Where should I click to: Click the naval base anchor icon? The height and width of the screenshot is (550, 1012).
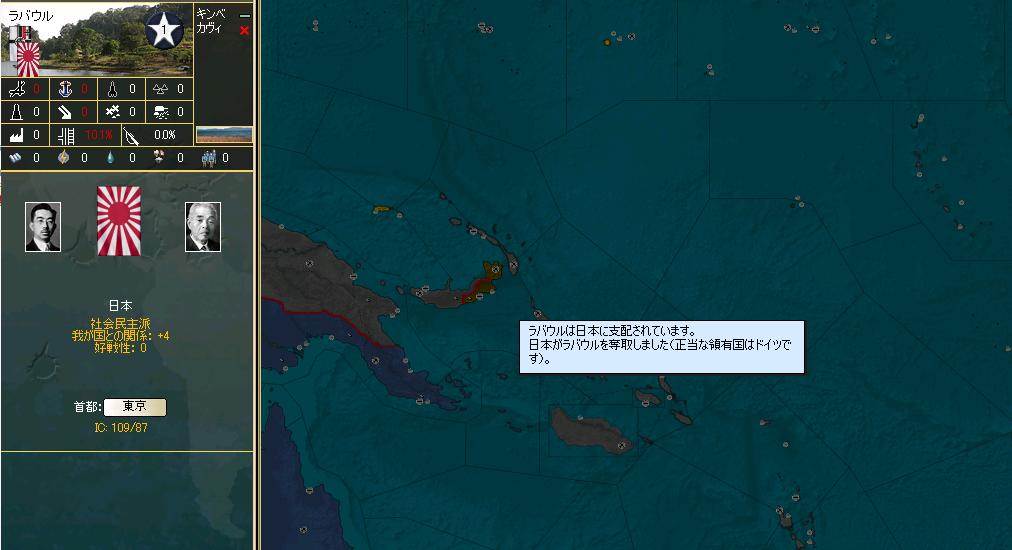click(x=65, y=88)
